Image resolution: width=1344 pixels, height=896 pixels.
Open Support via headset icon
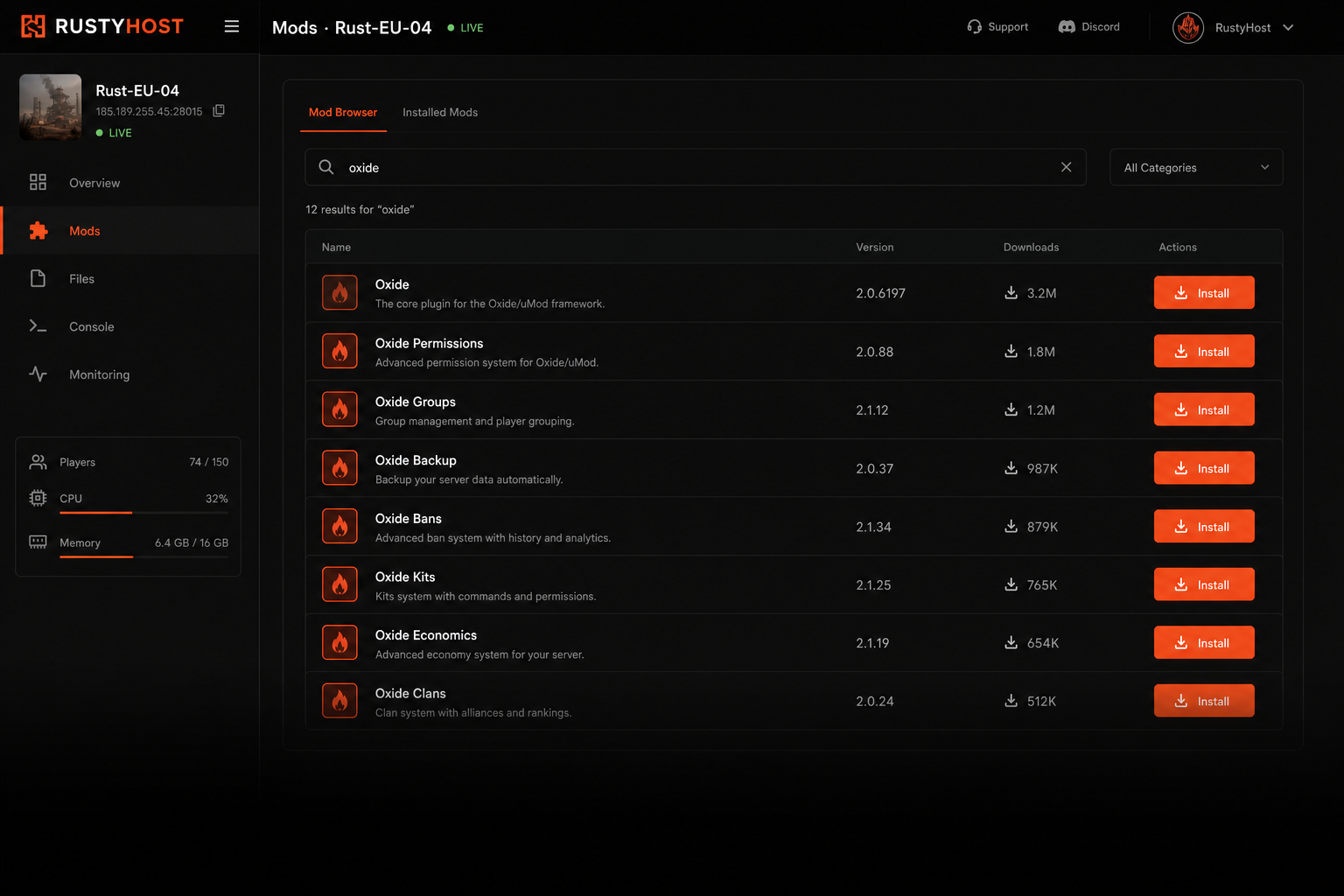[x=974, y=27]
